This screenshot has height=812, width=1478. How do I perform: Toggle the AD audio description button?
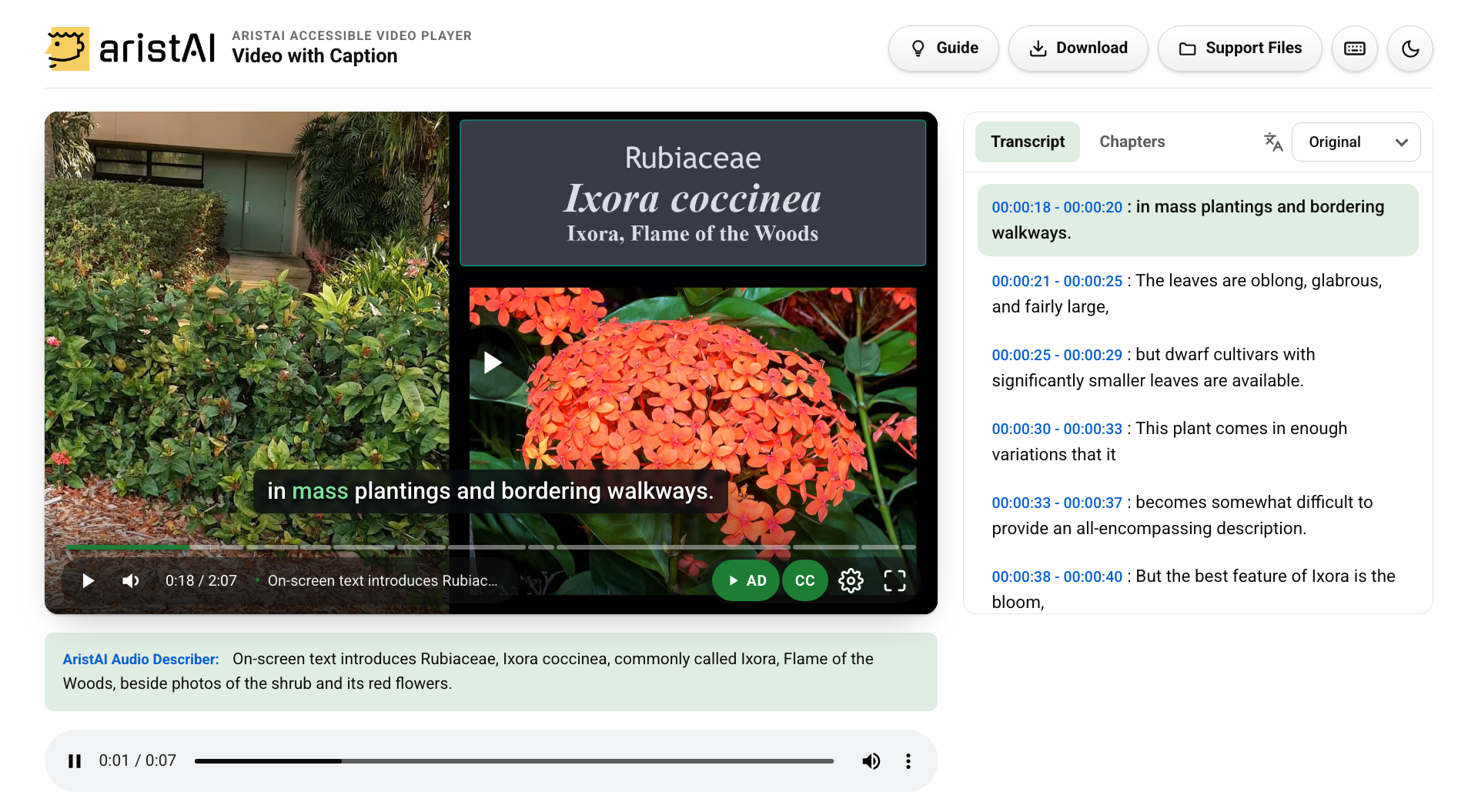[x=746, y=580]
